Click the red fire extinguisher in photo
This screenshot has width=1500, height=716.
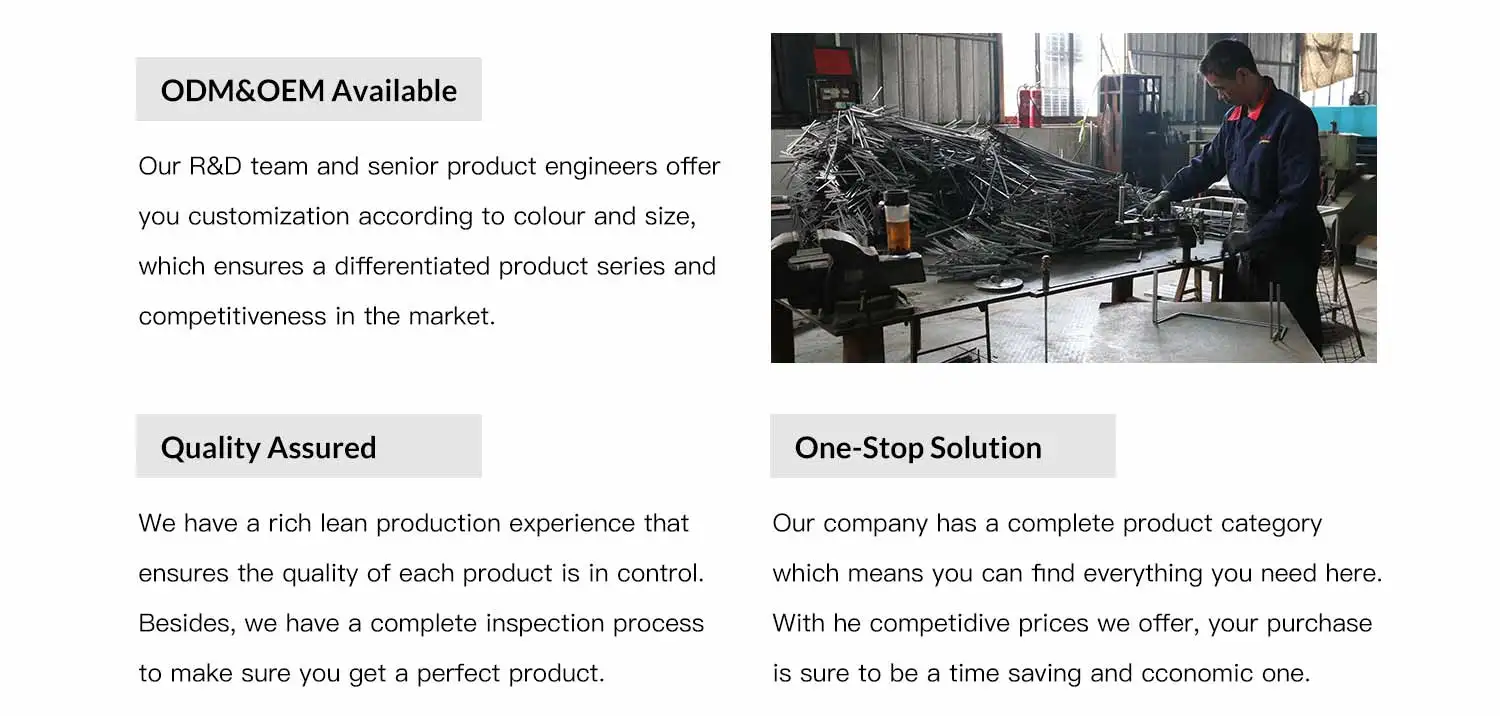pos(1027,108)
